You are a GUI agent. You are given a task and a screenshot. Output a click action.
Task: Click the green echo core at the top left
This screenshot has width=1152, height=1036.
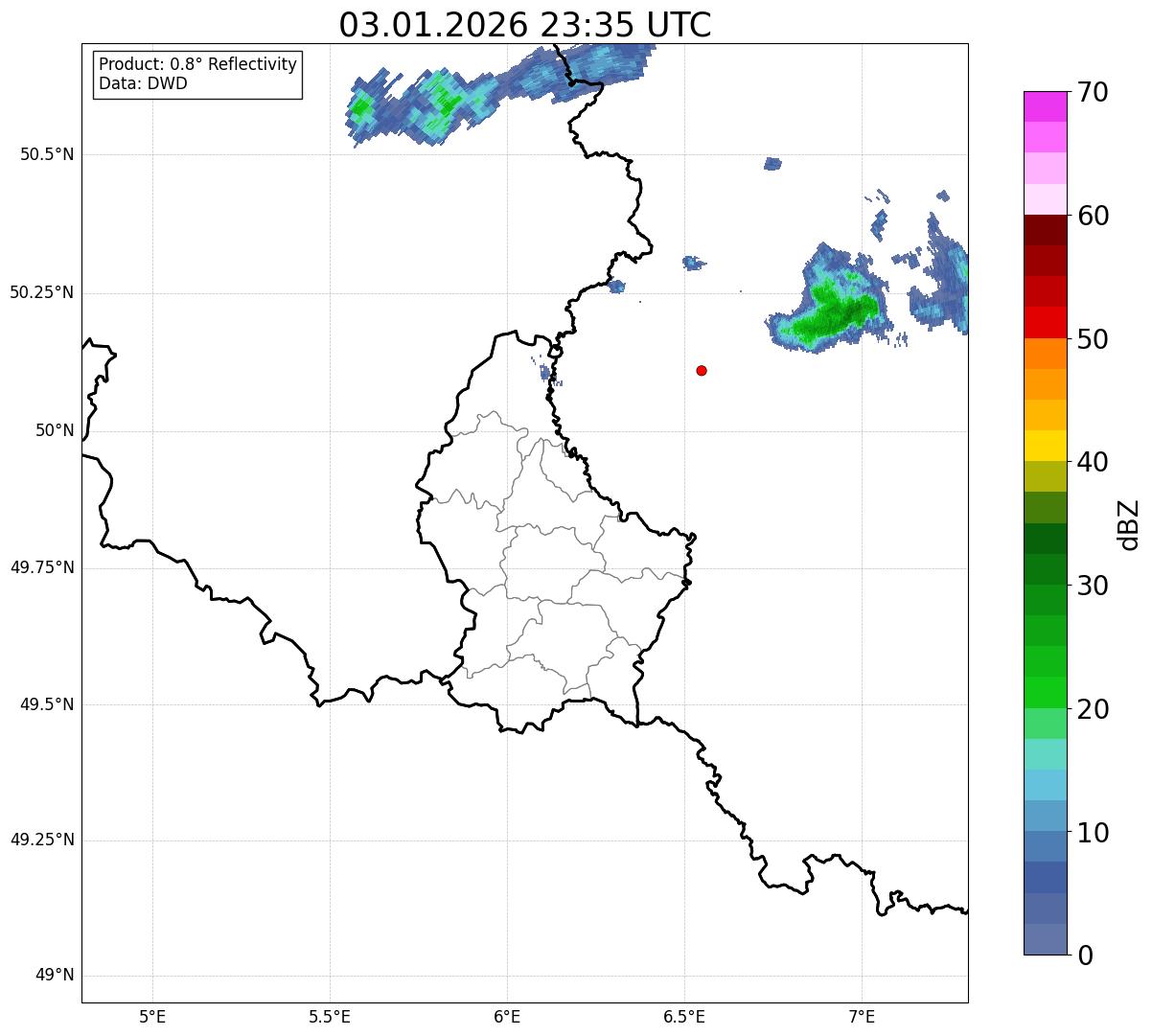coord(361,109)
